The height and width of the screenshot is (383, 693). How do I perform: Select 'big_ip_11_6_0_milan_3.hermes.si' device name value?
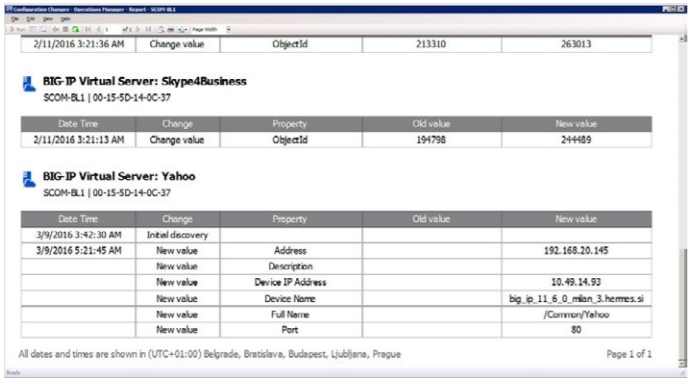[576, 299]
